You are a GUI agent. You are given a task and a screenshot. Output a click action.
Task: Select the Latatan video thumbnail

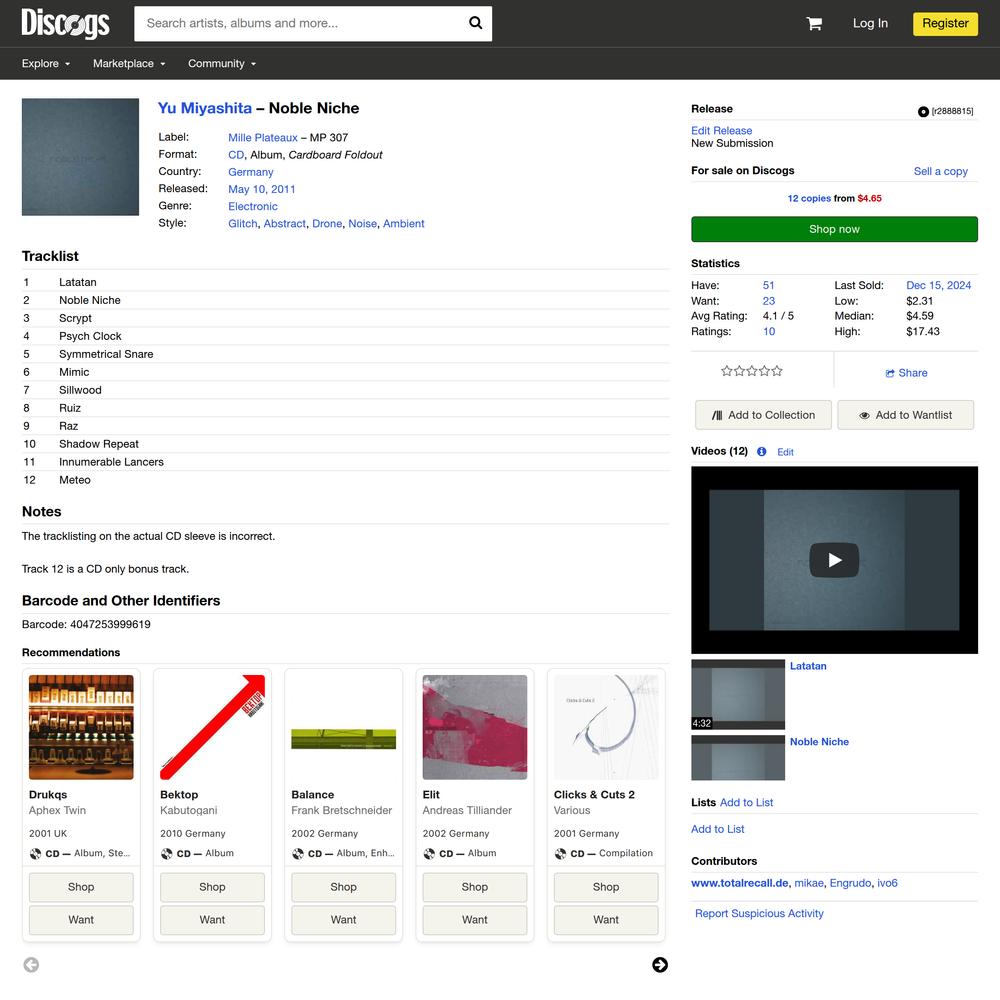pos(738,695)
